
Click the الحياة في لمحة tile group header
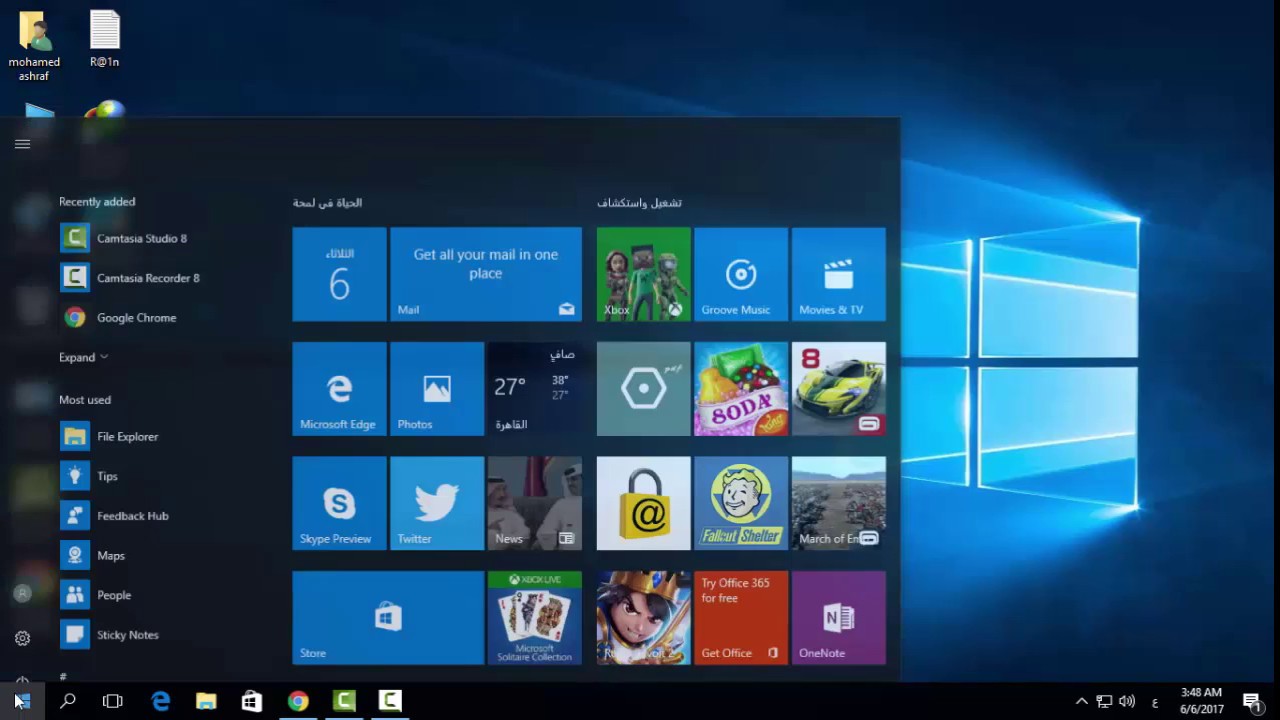tap(327, 203)
